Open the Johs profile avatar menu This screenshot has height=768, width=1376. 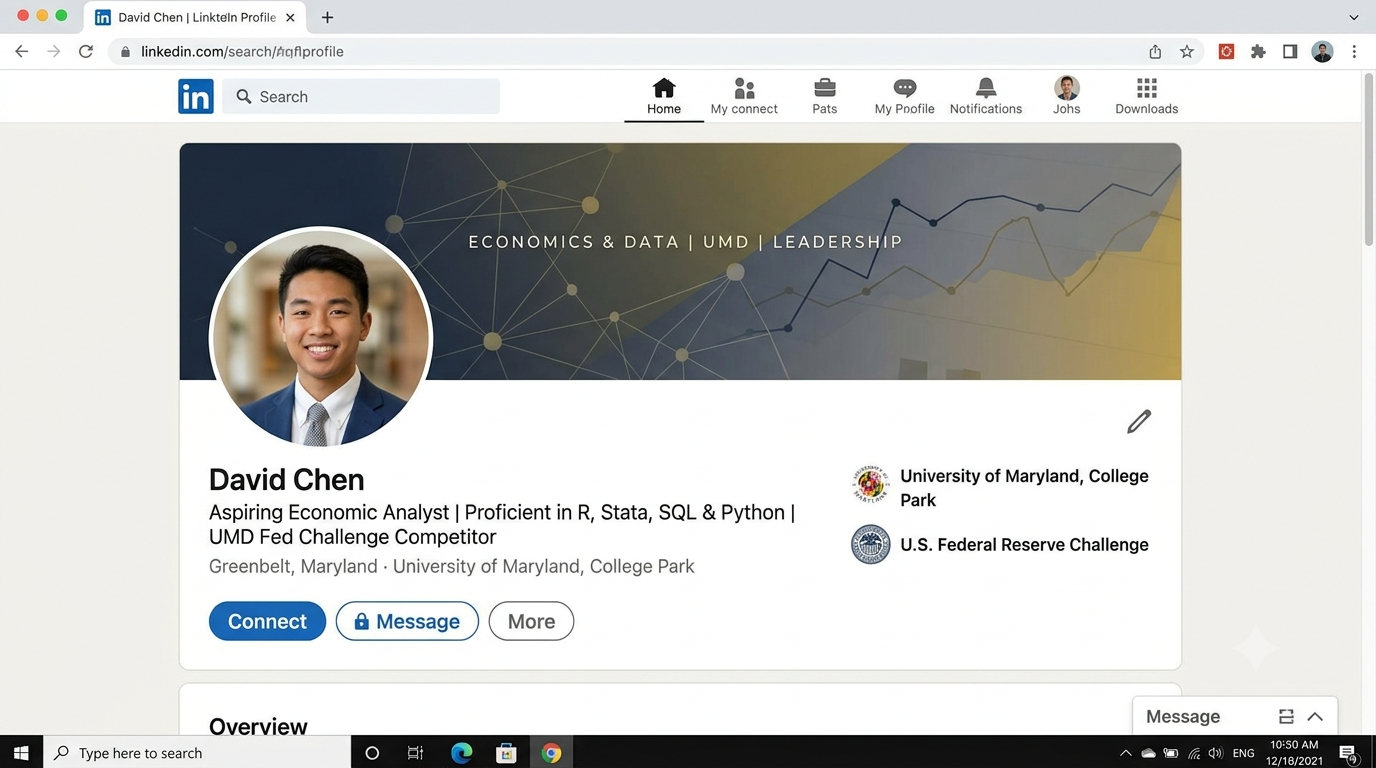click(1067, 97)
